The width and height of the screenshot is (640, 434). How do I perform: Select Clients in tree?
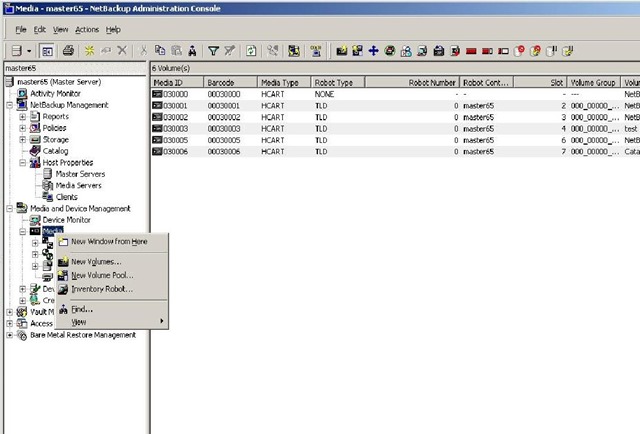tap(67, 197)
